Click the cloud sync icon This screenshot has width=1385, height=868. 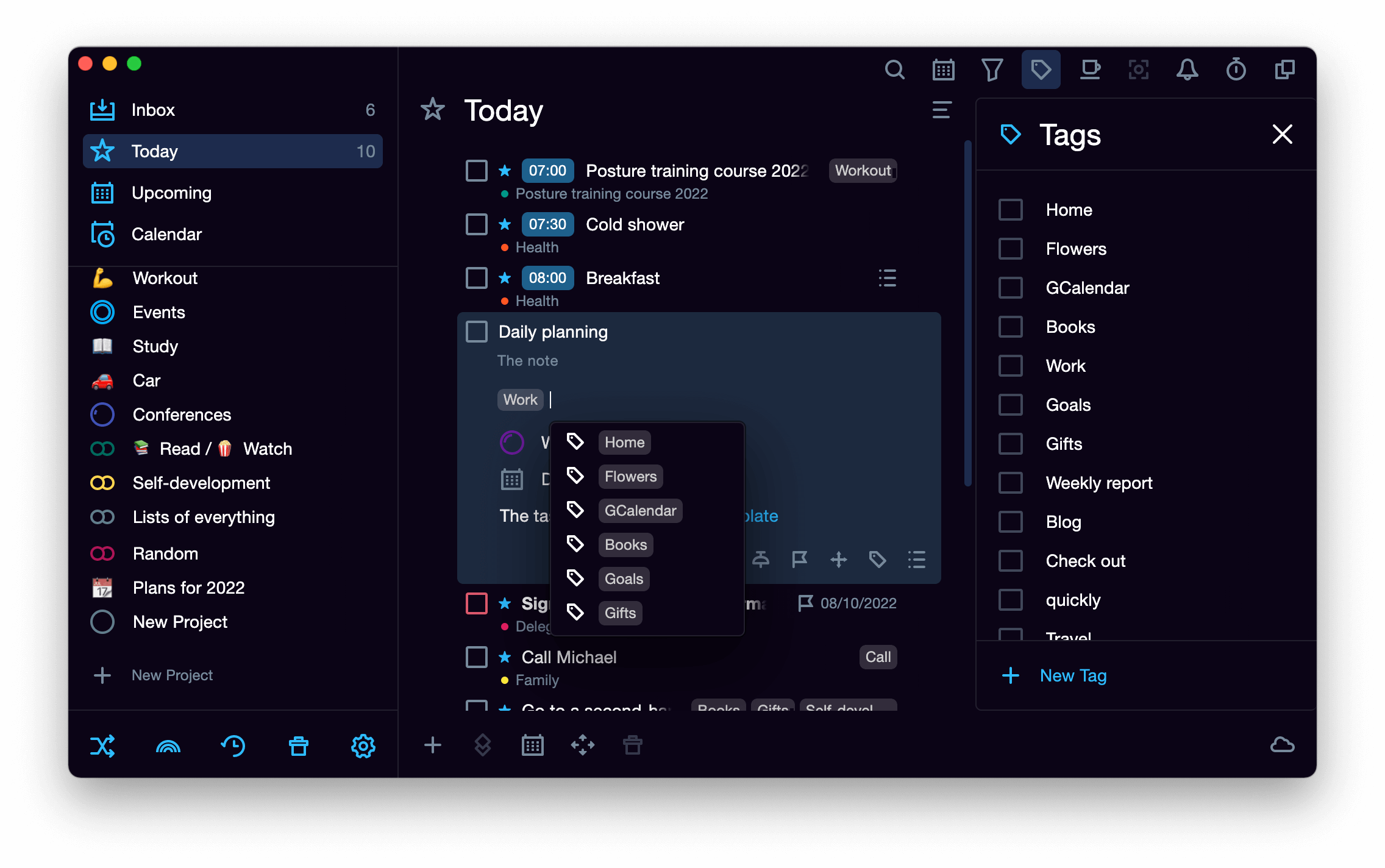click(1283, 745)
